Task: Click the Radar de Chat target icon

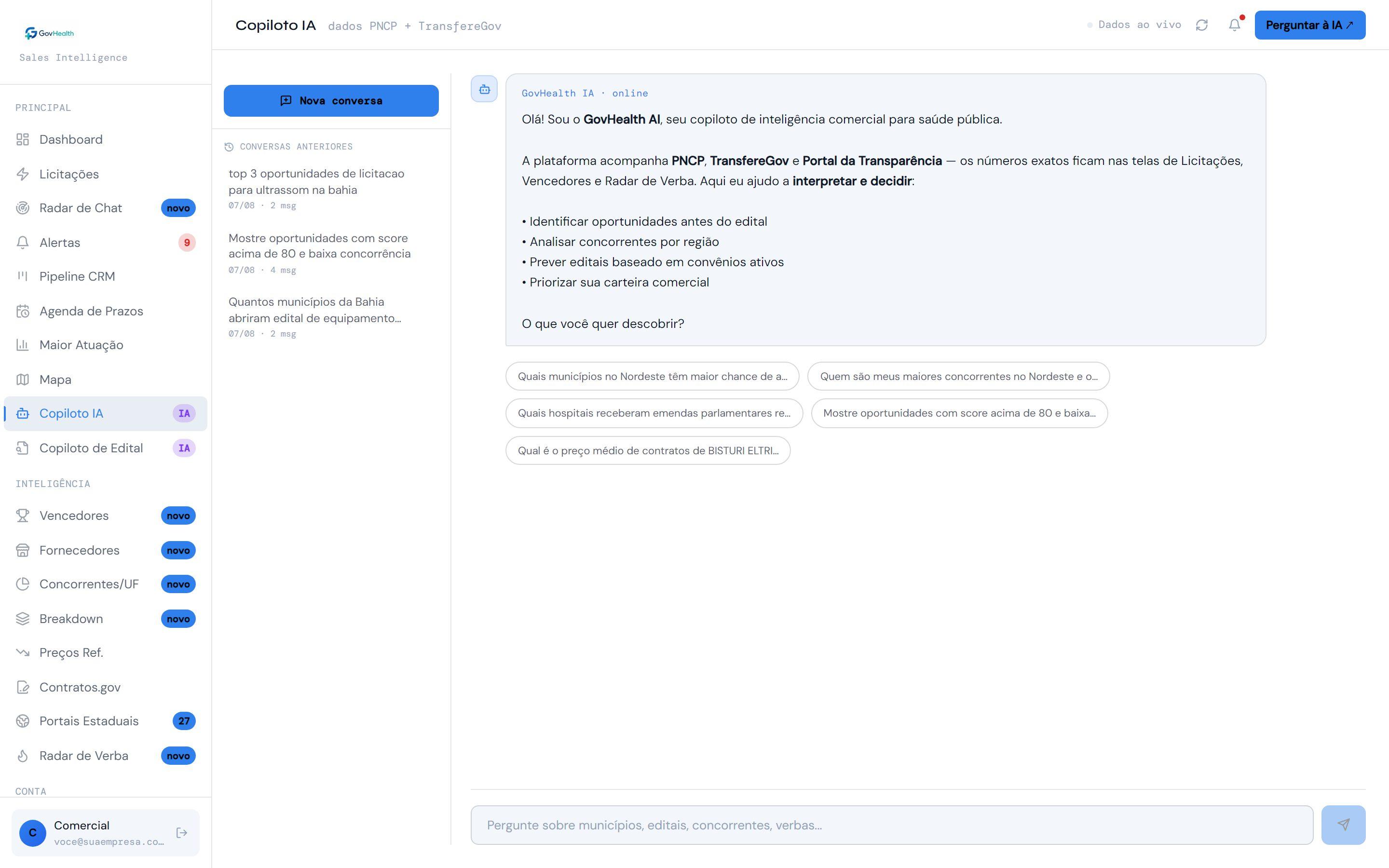Action: [x=22, y=208]
